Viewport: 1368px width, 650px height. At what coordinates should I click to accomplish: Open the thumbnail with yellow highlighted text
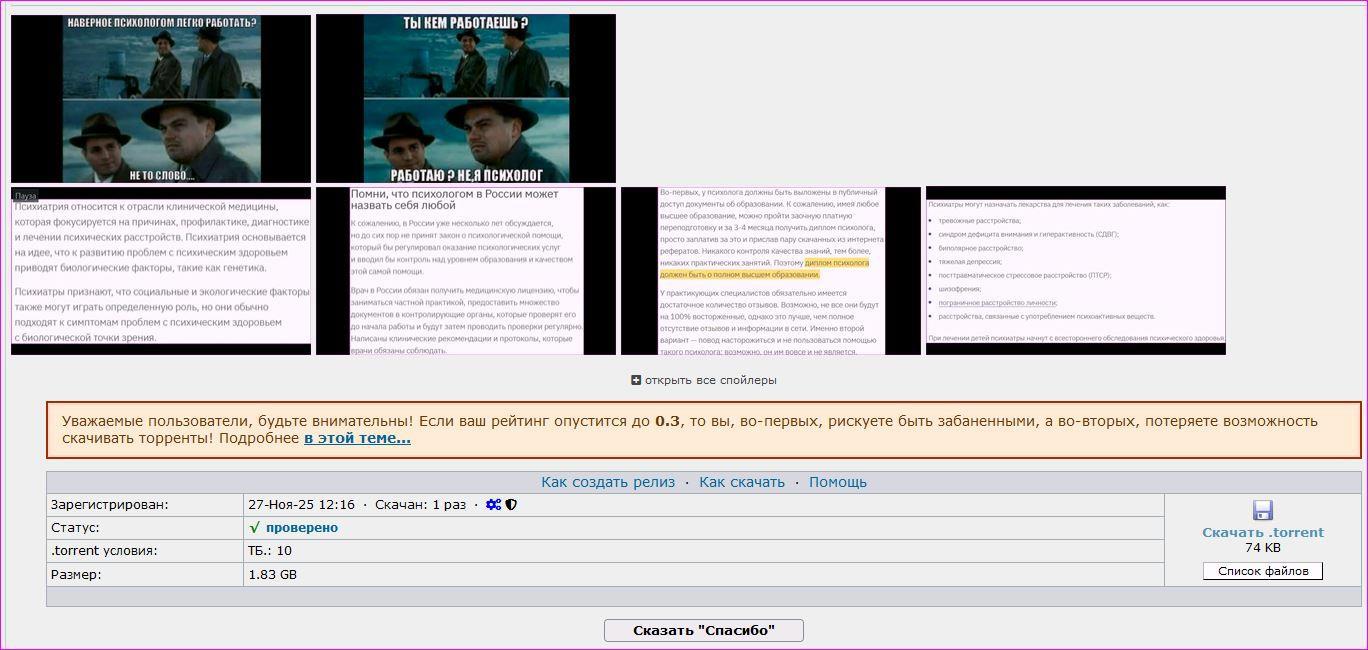coord(771,271)
